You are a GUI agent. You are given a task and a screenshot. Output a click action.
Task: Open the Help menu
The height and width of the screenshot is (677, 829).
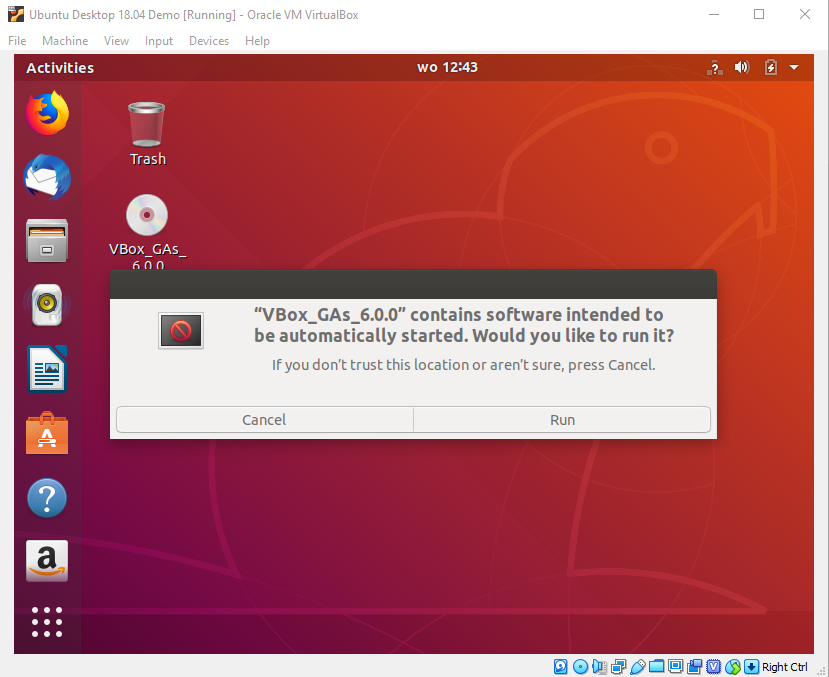click(x=257, y=41)
